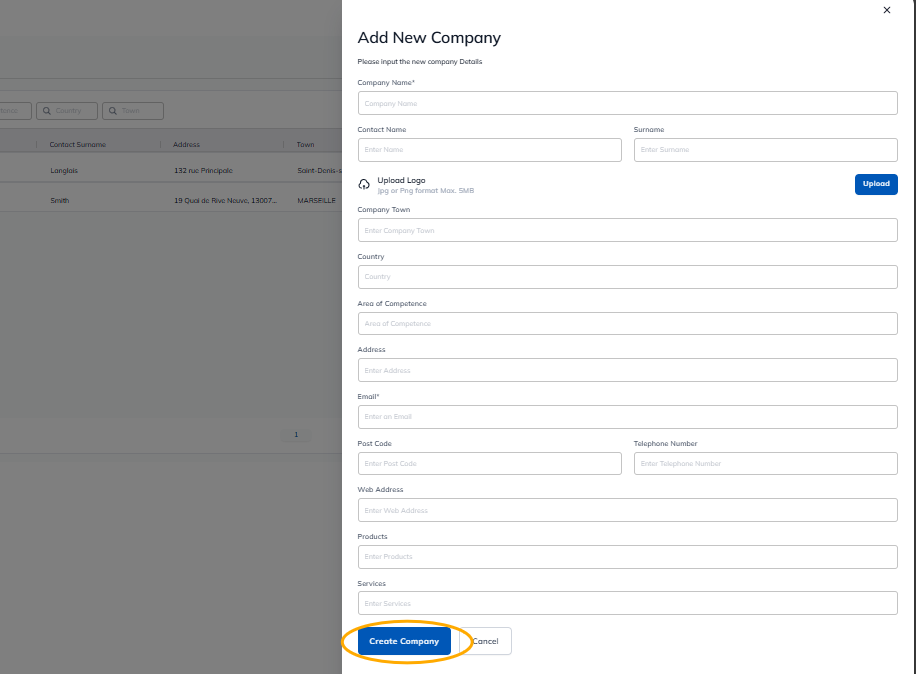Screen dimensions: 916x674
Task: Click the cloud upload icon beside Upload Logo
Action: pyautogui.click(x=364, y=185)
